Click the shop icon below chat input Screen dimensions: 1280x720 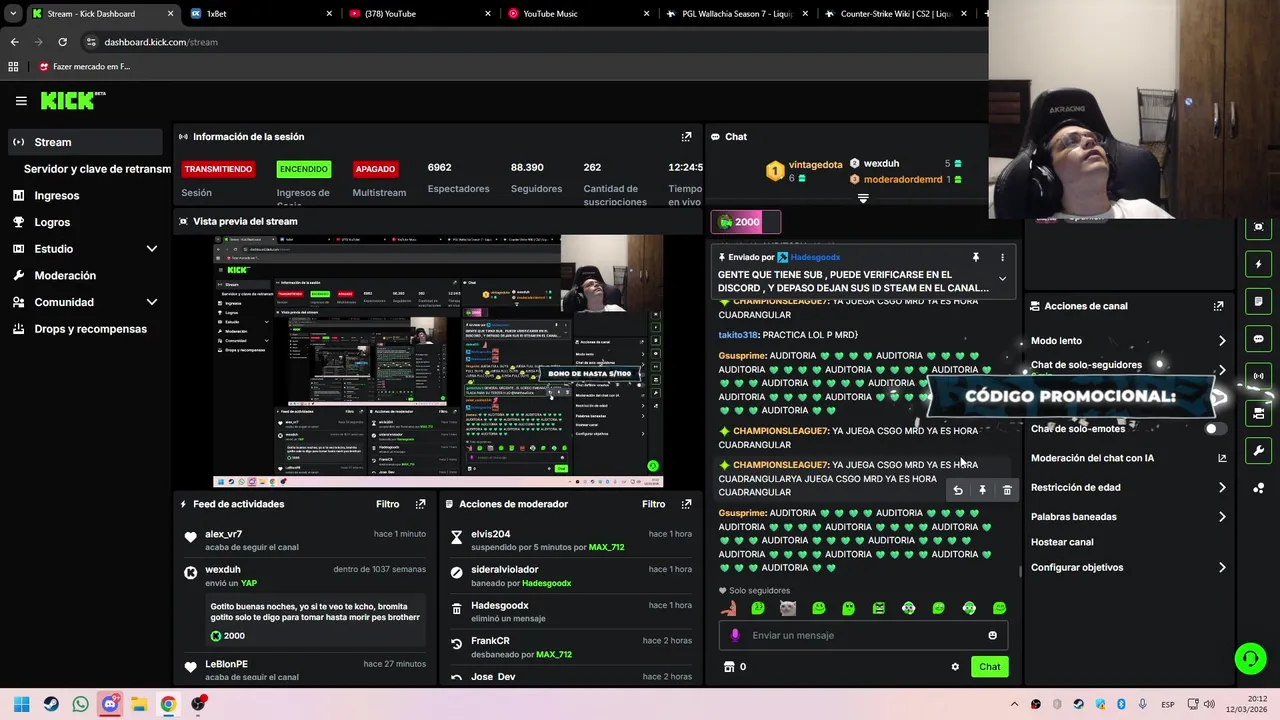tap(729, 667)
